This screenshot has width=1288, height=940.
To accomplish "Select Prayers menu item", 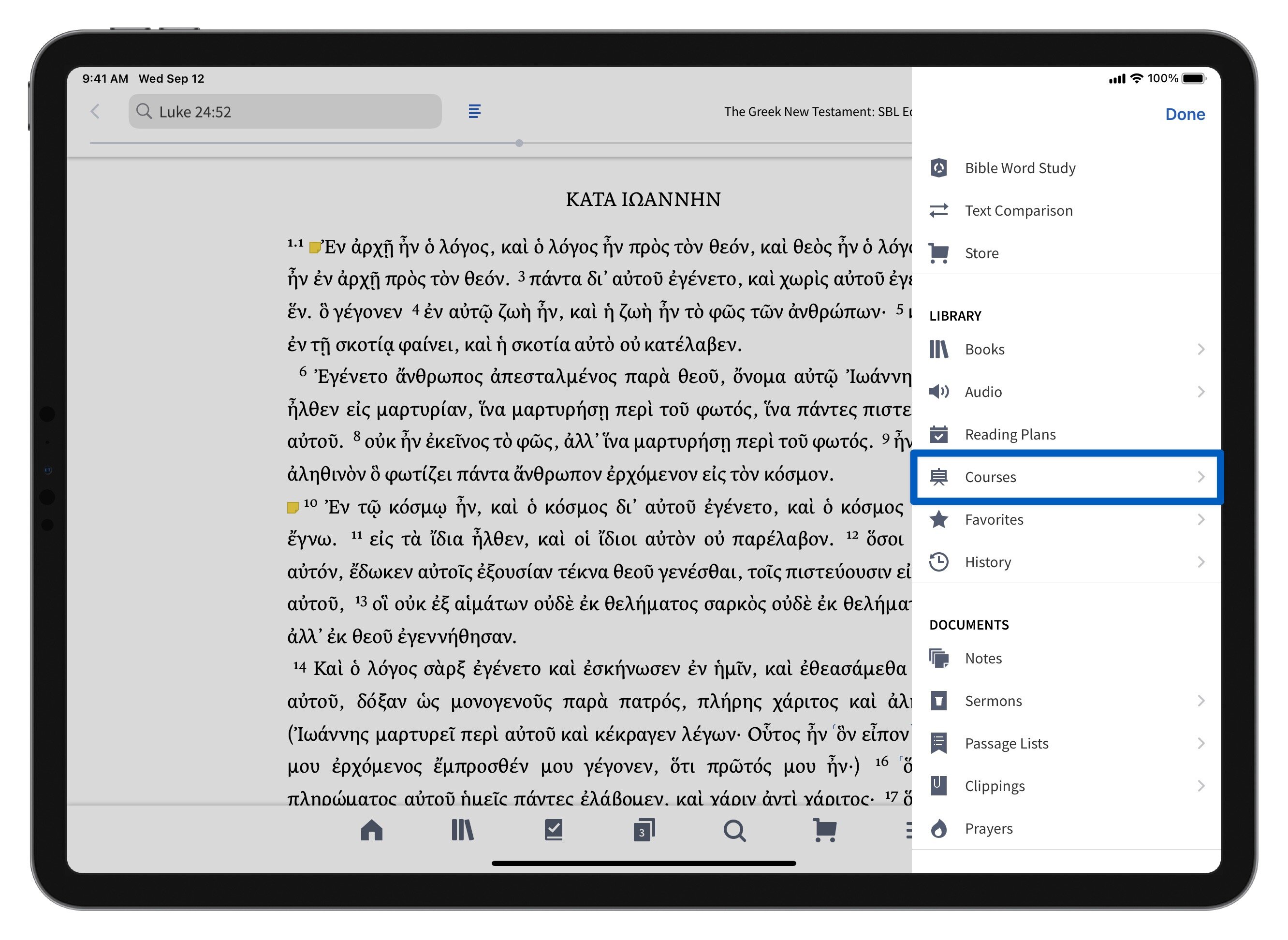I will click(x=1066, y=828).
